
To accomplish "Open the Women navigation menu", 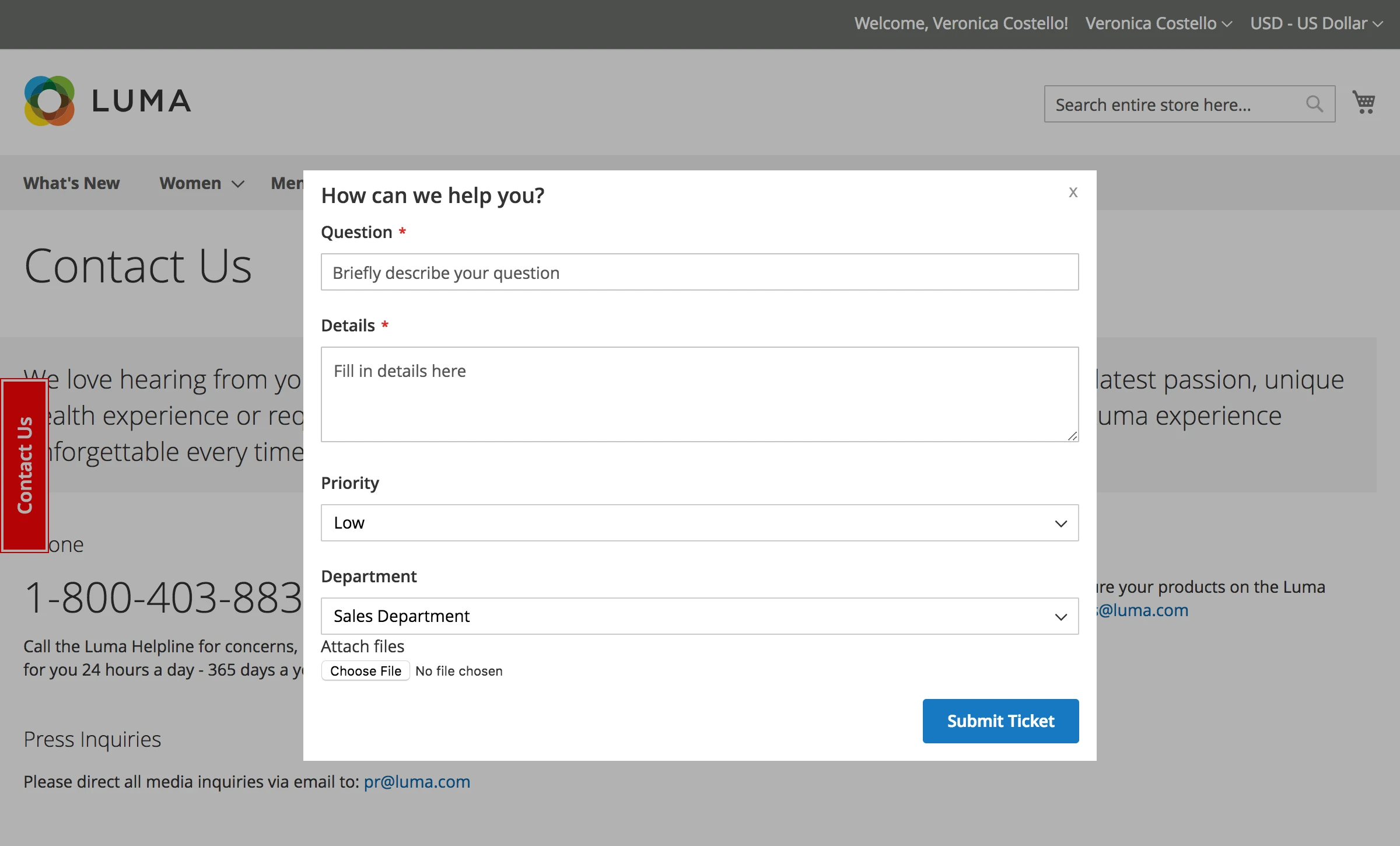I will pos(190,183).
